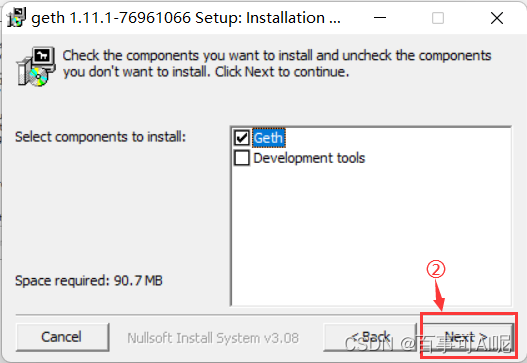Click the Space required 90.7 MB text
The image size is (527, 363).
coord(89,281)
